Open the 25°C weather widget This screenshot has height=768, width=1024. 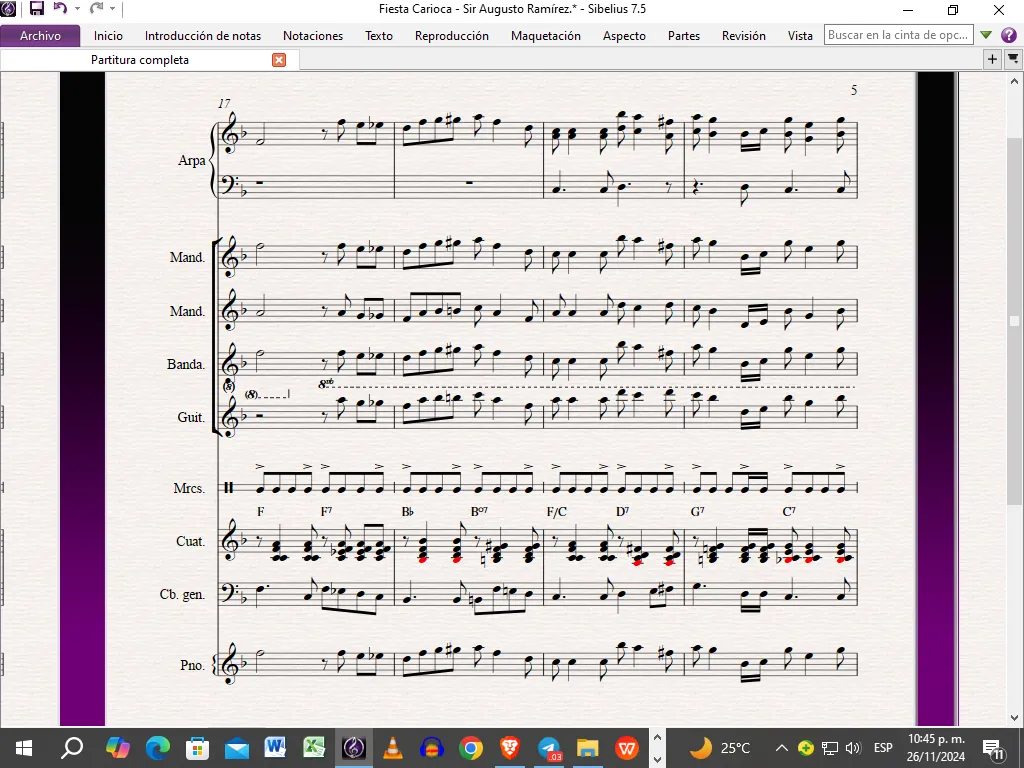(x=721, y=748)
